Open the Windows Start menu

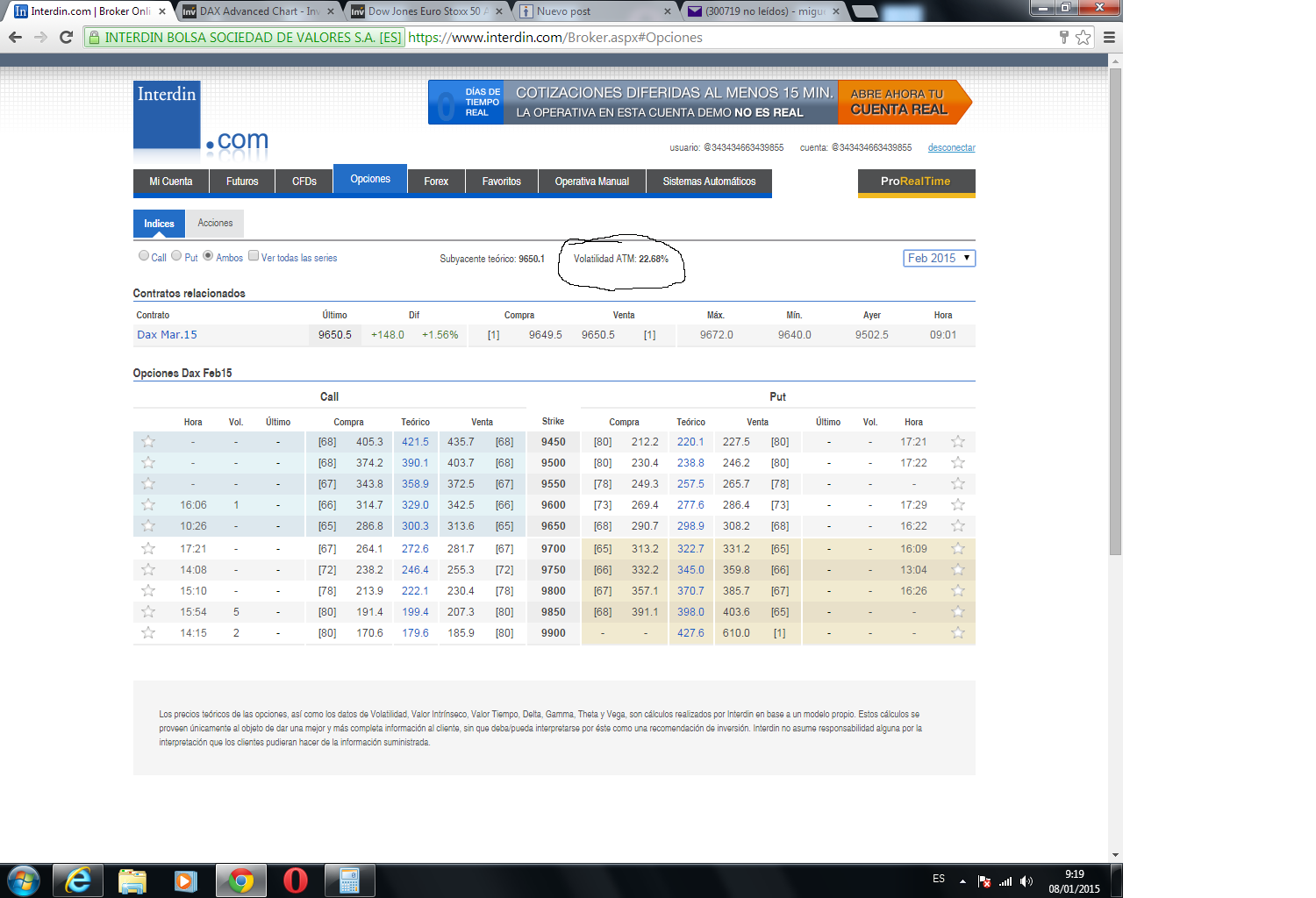(x=24, y=880)
